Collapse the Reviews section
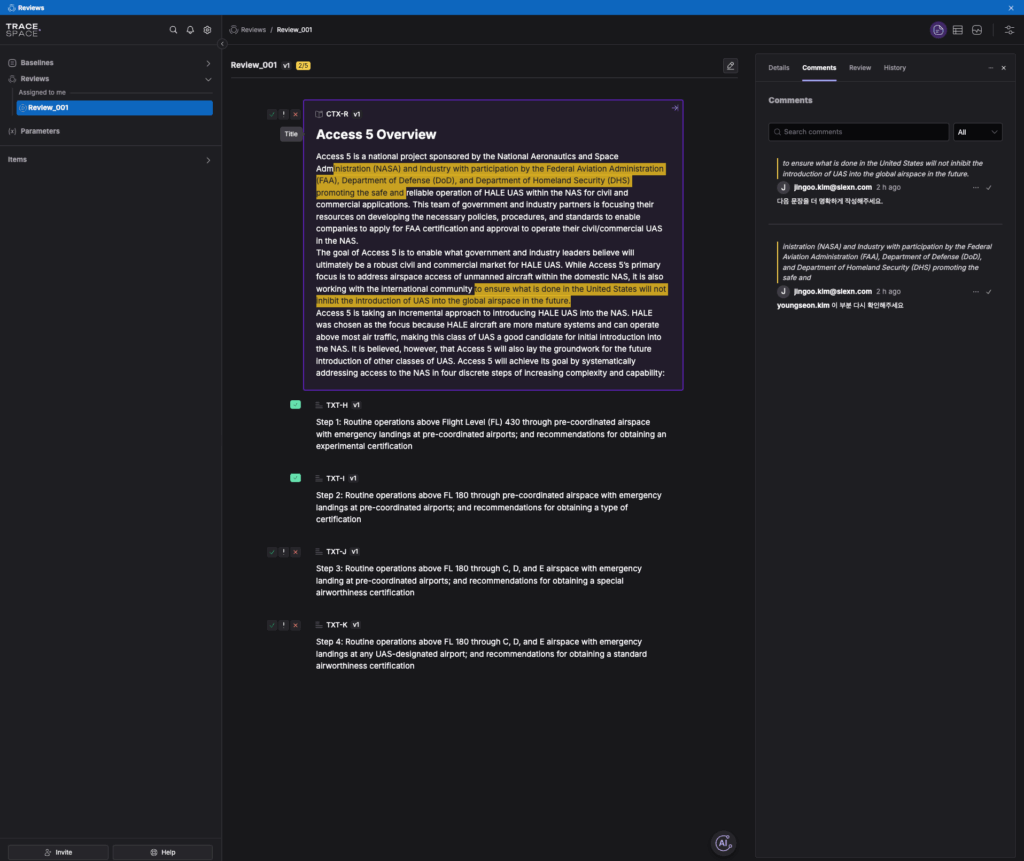This screenshot has height=861, width=1024. [208, 80]
